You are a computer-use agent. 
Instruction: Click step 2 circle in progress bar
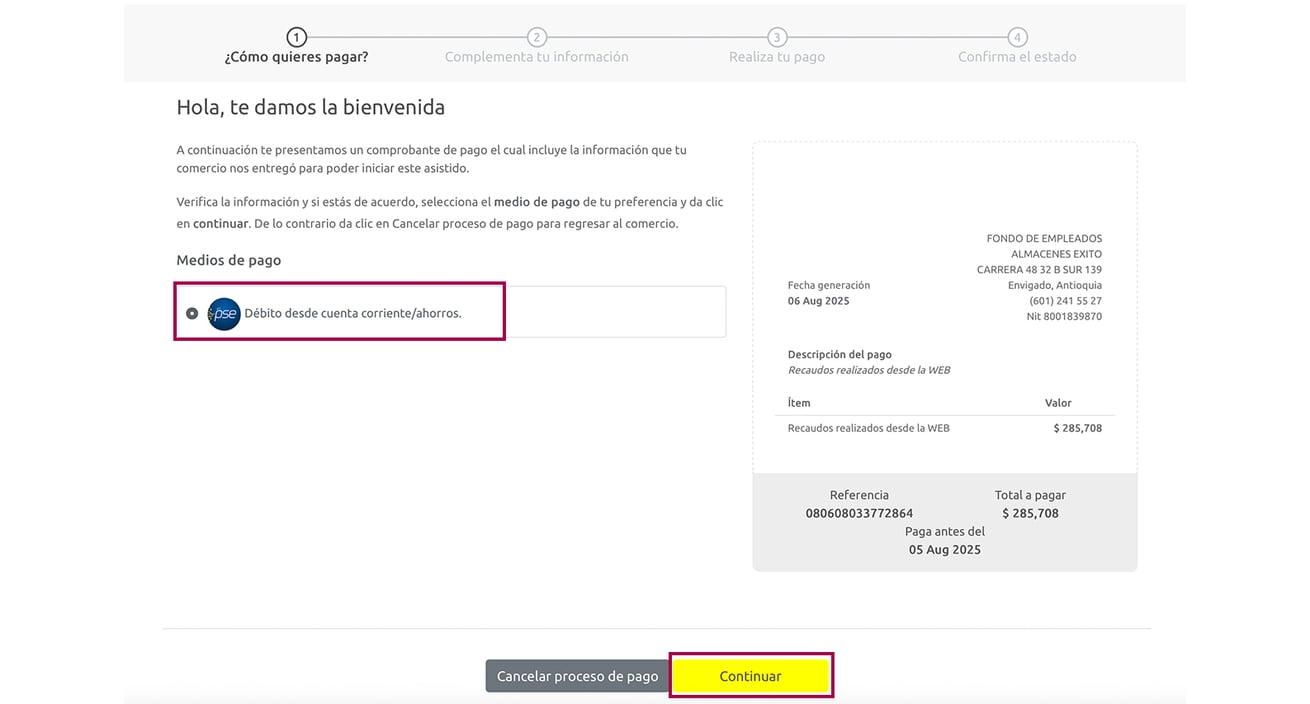click(x=537, y=37)
